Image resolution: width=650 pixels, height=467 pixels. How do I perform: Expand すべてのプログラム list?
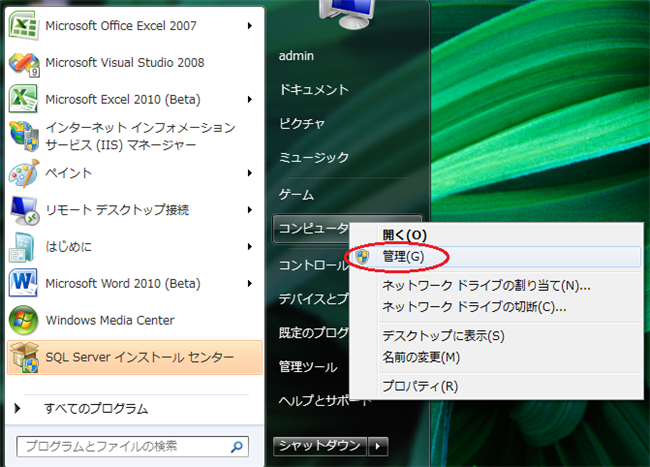96,409
